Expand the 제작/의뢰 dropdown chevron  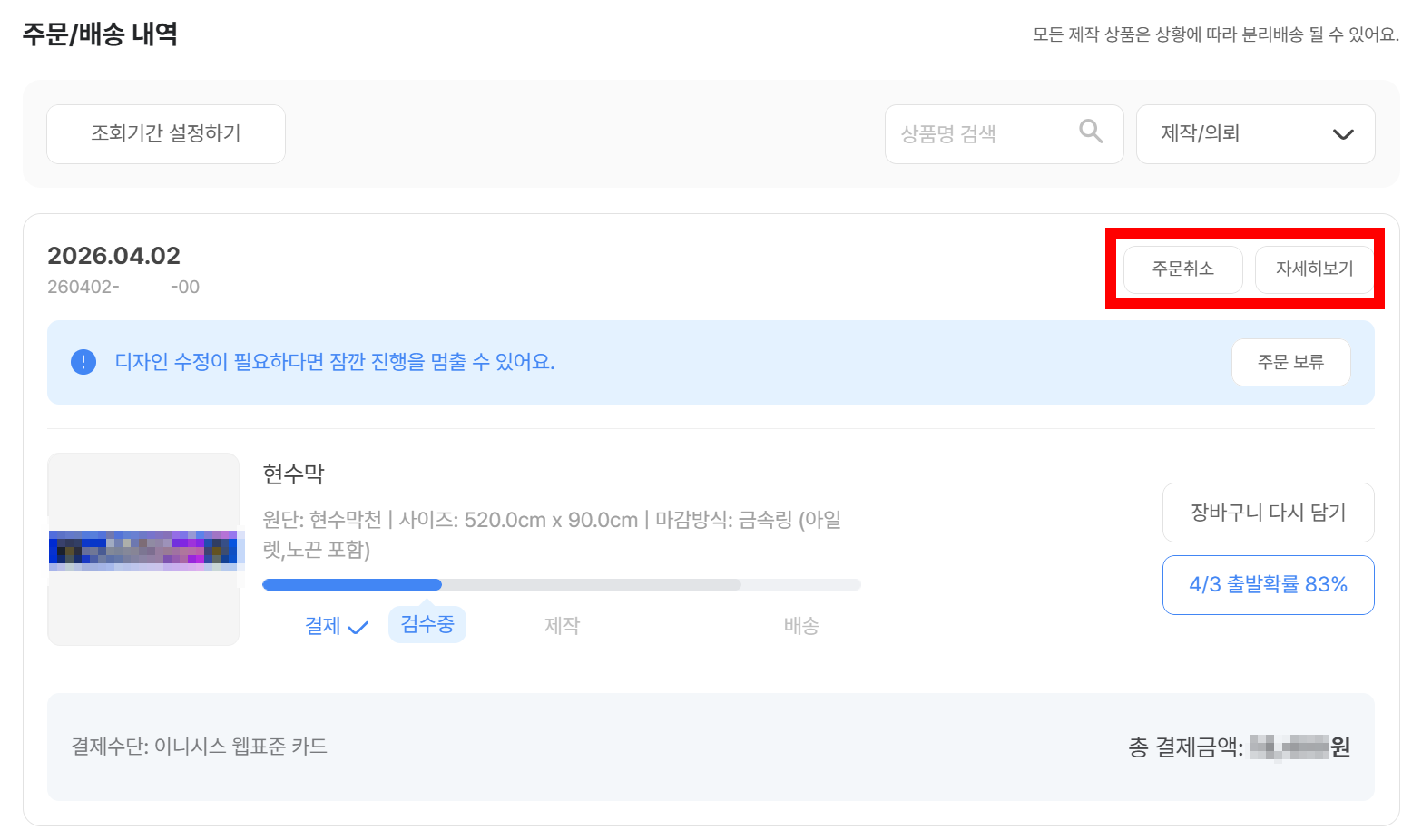point(1343,134)
